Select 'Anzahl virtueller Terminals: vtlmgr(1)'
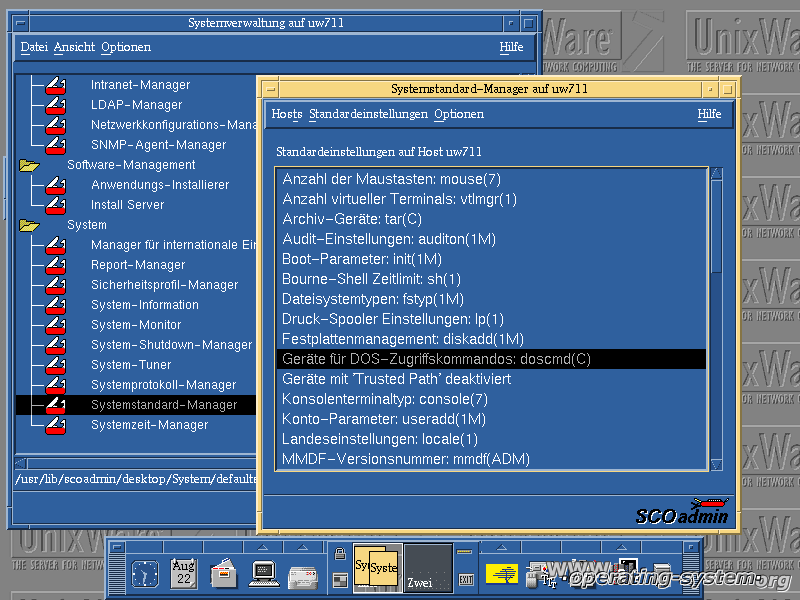The height and width of the screenshot is (600, 800). [491, 199]
